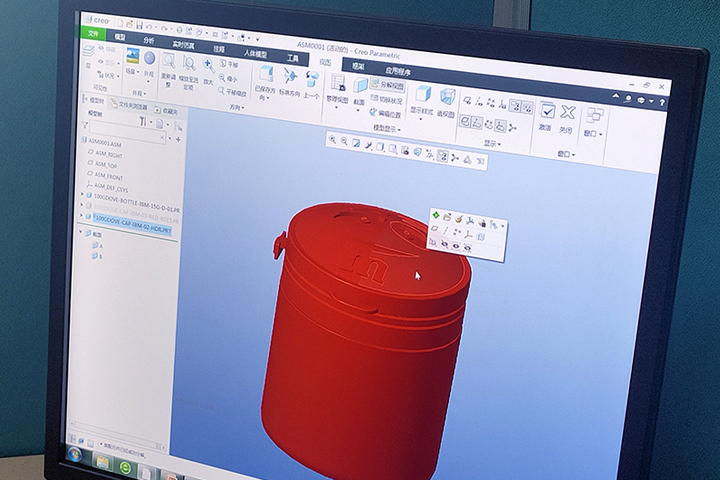Expand the 100GDOVE-BOTTLE part tree node
Viewport: 720px width, 480px height.
coord(83,194)
